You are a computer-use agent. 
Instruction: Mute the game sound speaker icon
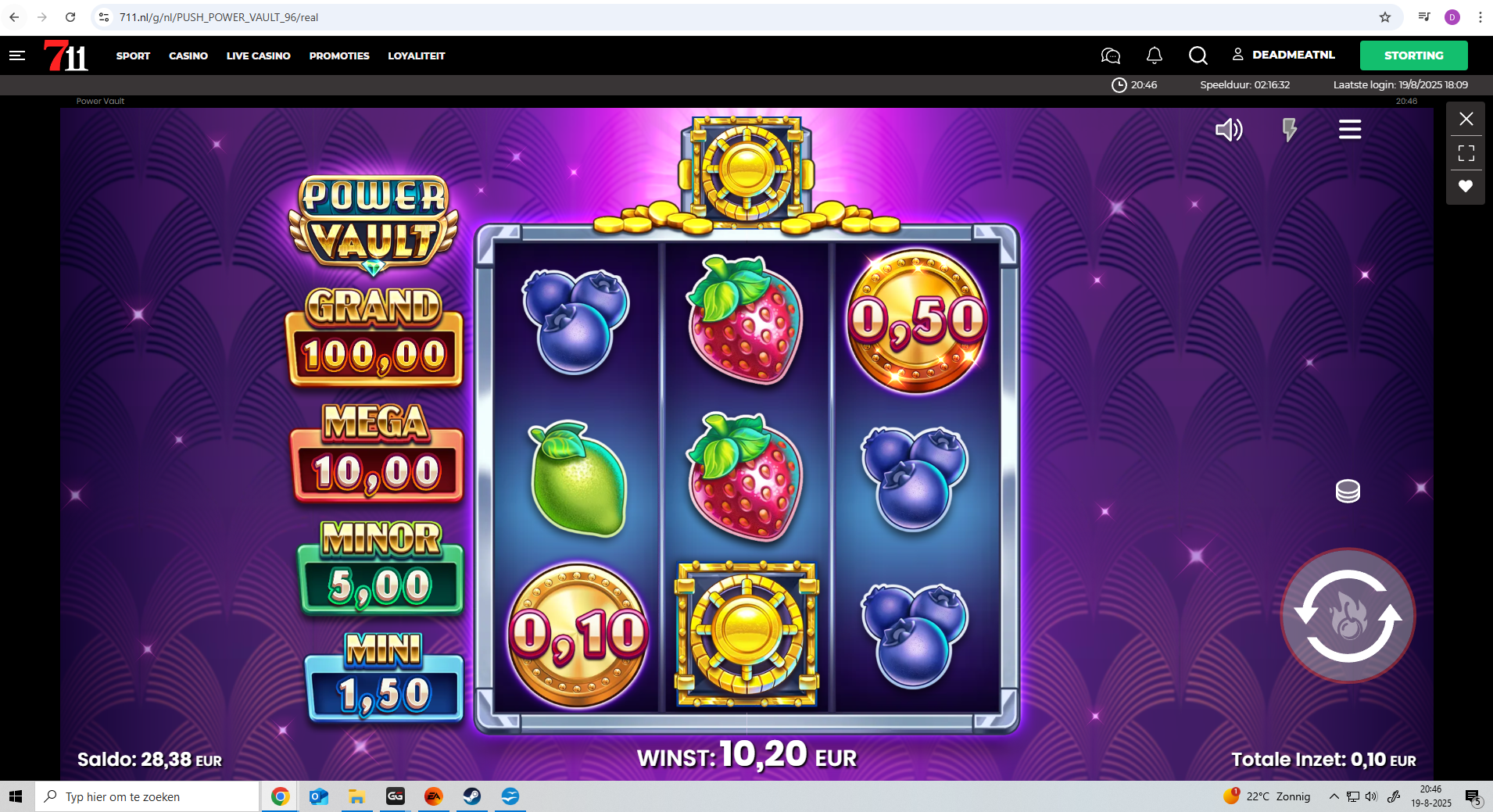(1229, 130)
